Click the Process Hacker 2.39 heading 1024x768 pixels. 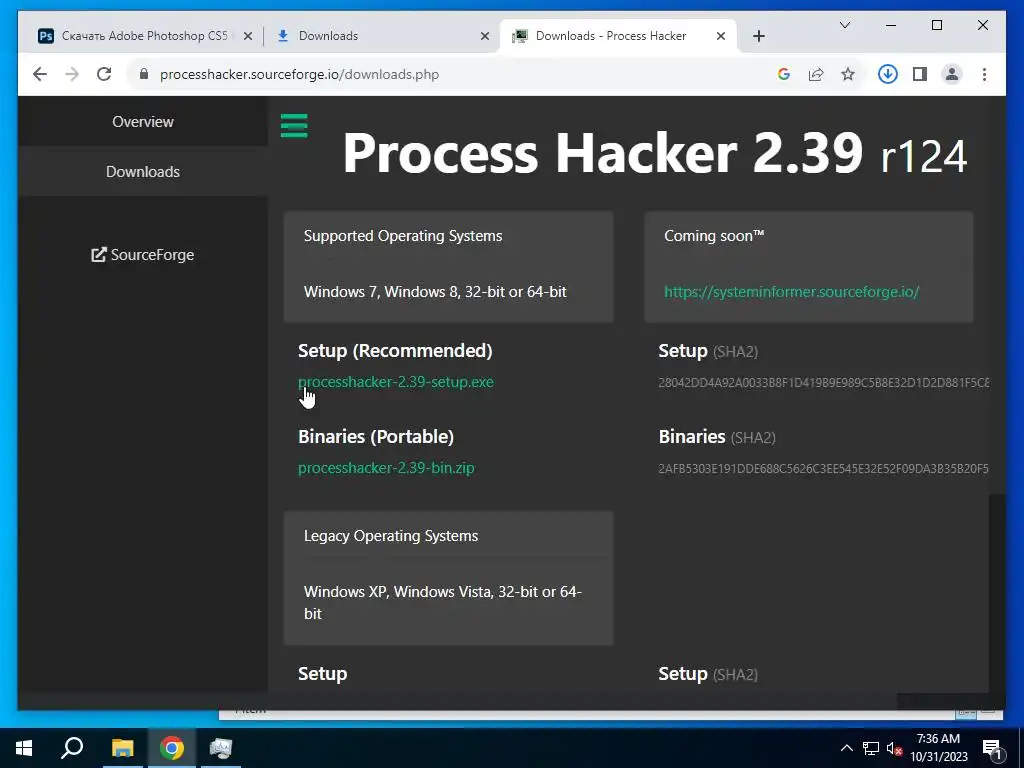654,154
